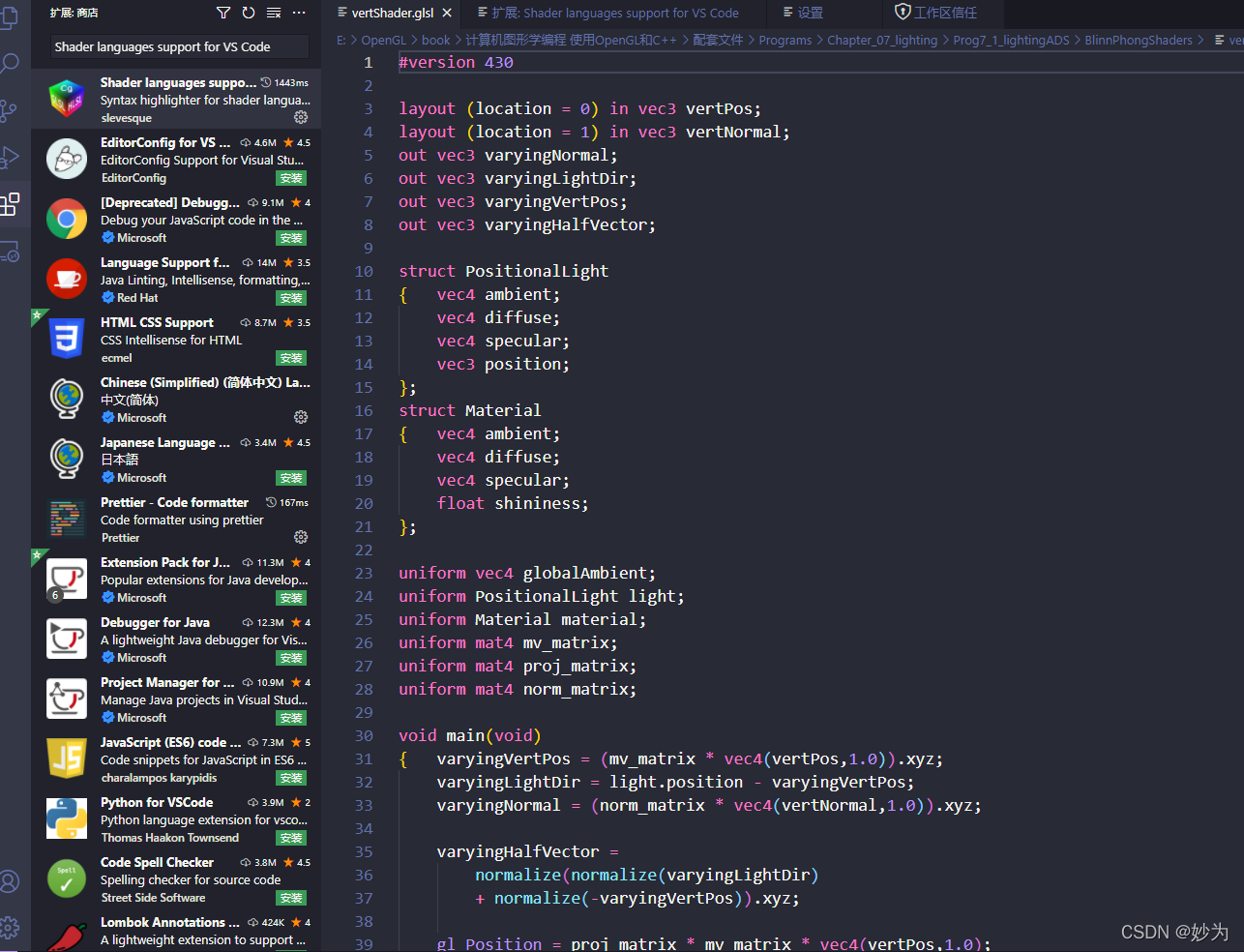The height and width of the screenshot is (952, 1244).
Task: Select the BlinnPhongShaders breadcrumb segment
Action: point(1139,40)
